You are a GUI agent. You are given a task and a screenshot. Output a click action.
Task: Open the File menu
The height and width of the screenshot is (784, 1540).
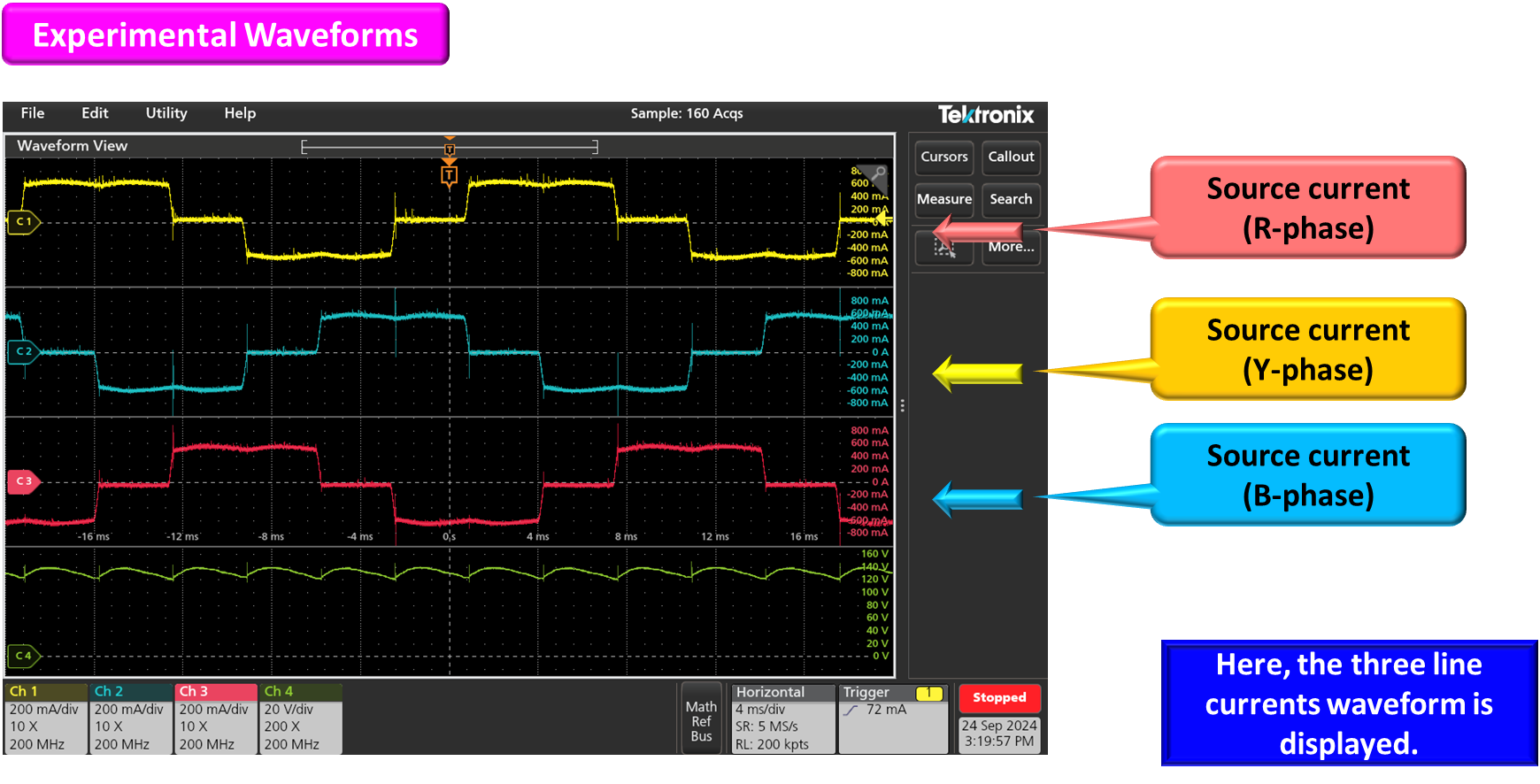[33, 113]
